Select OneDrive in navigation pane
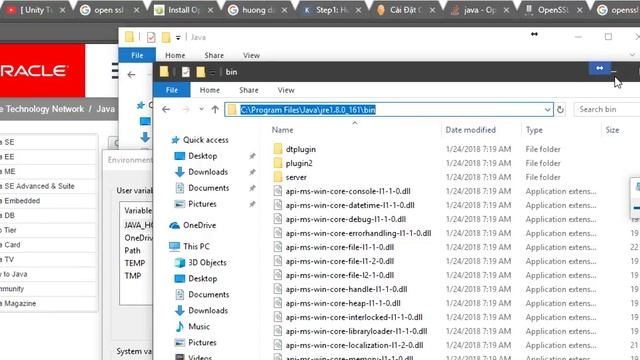 tap(199, 225)
